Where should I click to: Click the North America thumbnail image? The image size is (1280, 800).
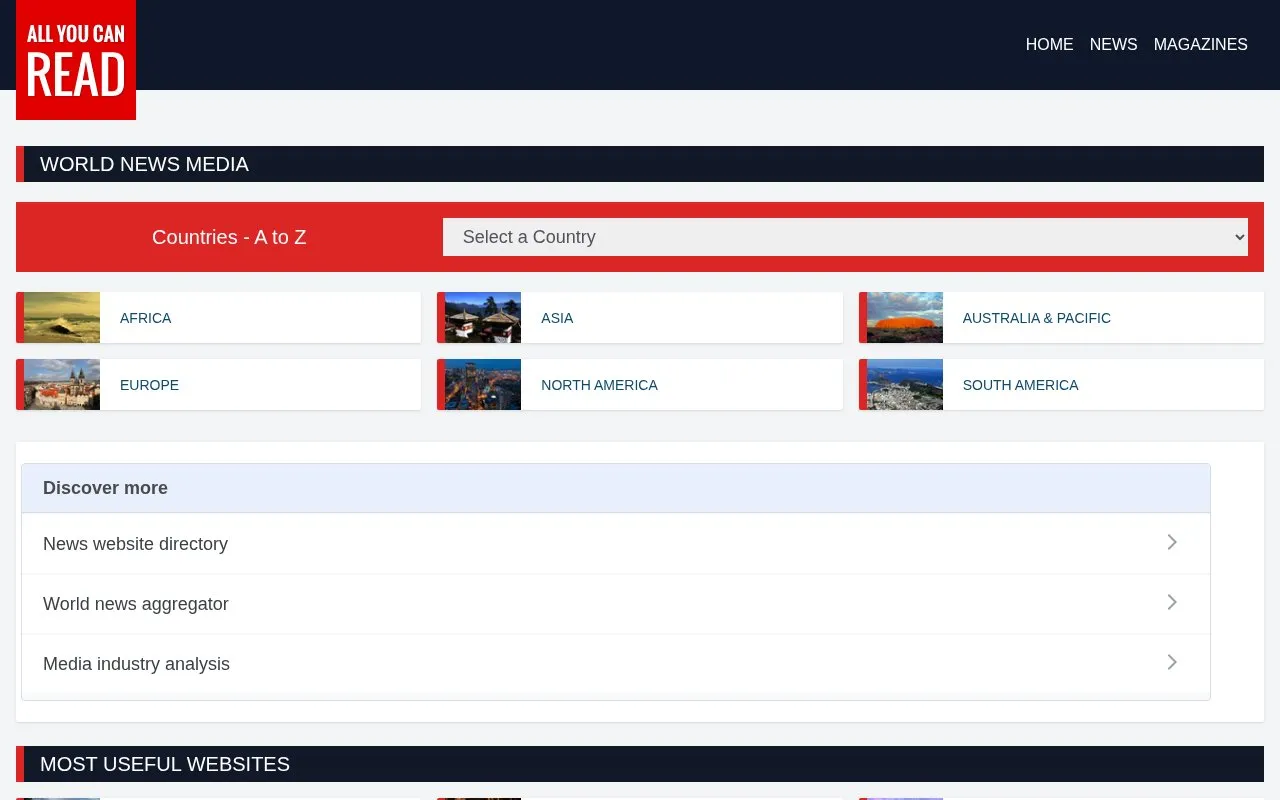483,384
